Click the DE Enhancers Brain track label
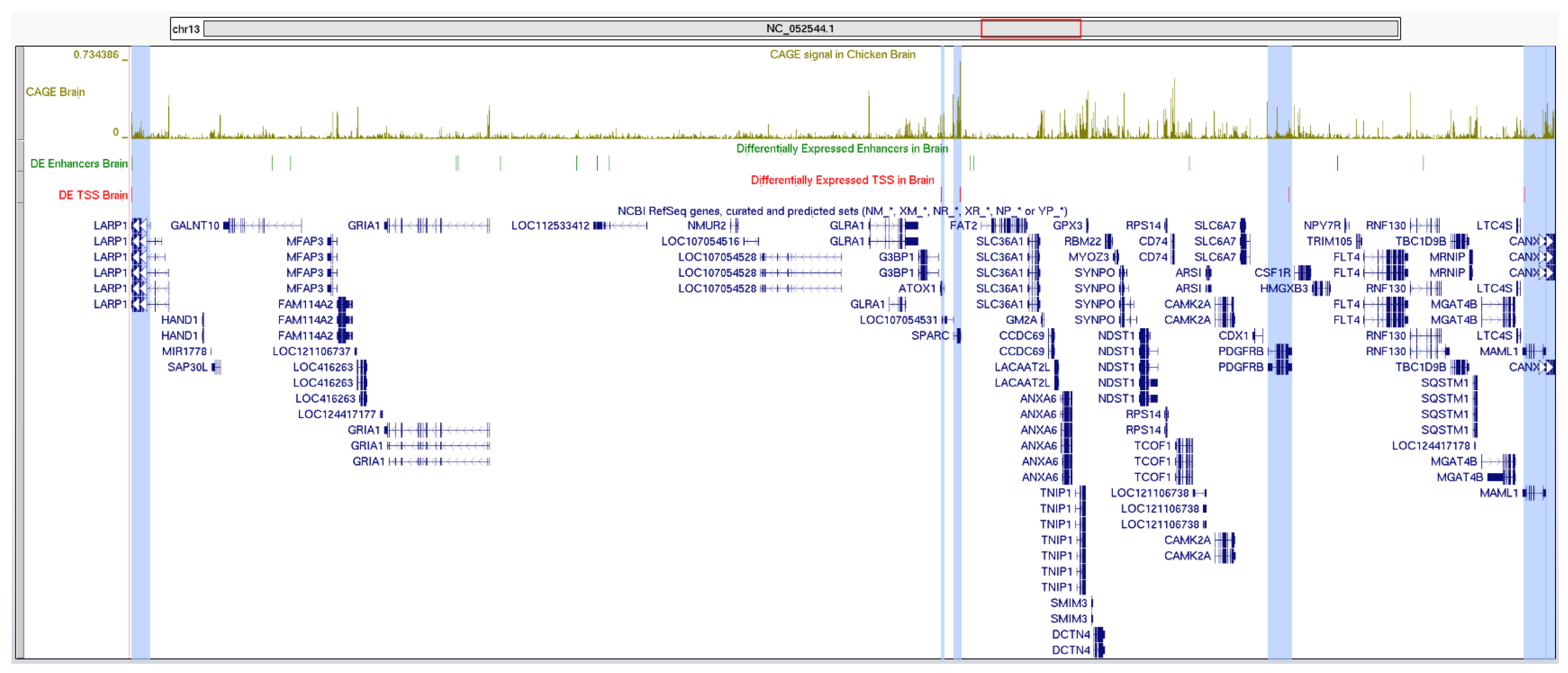Screen dimensions: 1568x673 click(79, 164)
